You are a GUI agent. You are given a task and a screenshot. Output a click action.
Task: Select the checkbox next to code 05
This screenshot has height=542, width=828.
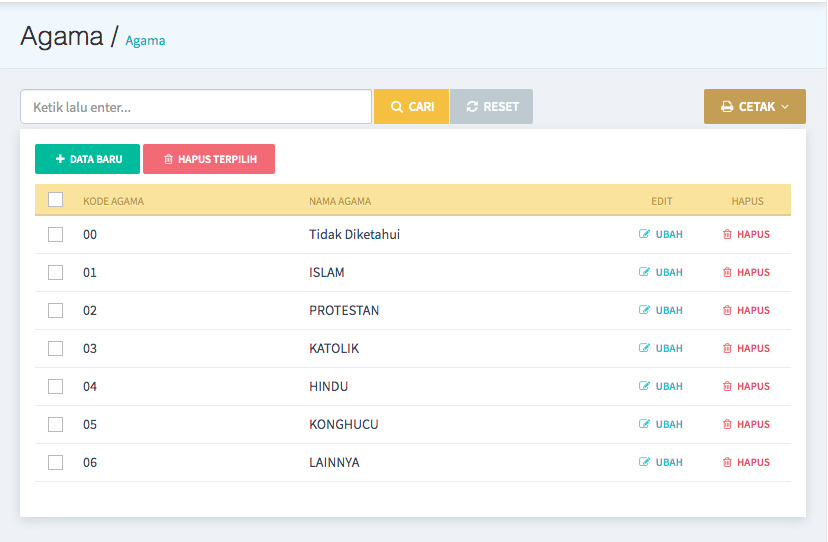(56, 425)
